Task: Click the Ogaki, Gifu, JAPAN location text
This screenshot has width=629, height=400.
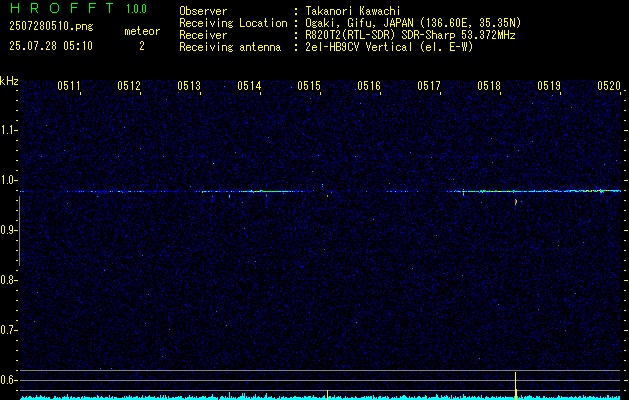Action: [413, 23]
